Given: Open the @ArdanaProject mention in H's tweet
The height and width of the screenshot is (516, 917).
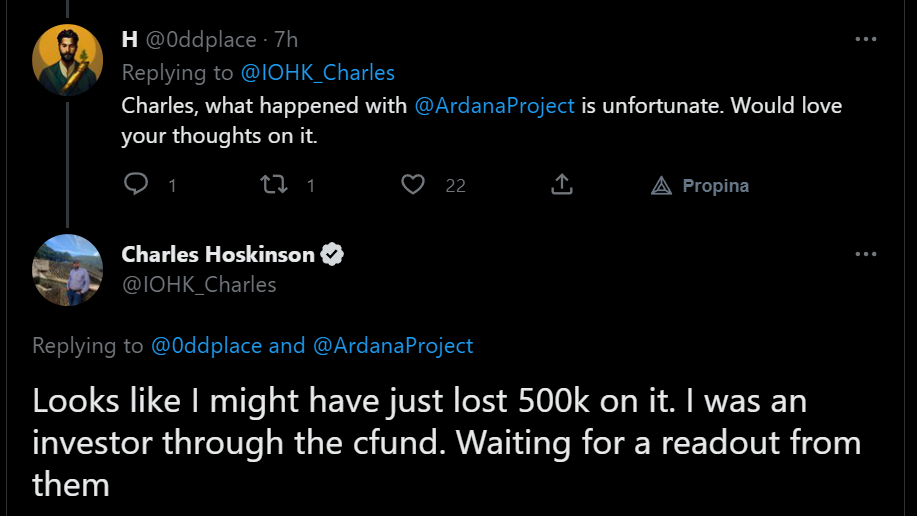Looking at the screenshot, I should coord(494,106).
